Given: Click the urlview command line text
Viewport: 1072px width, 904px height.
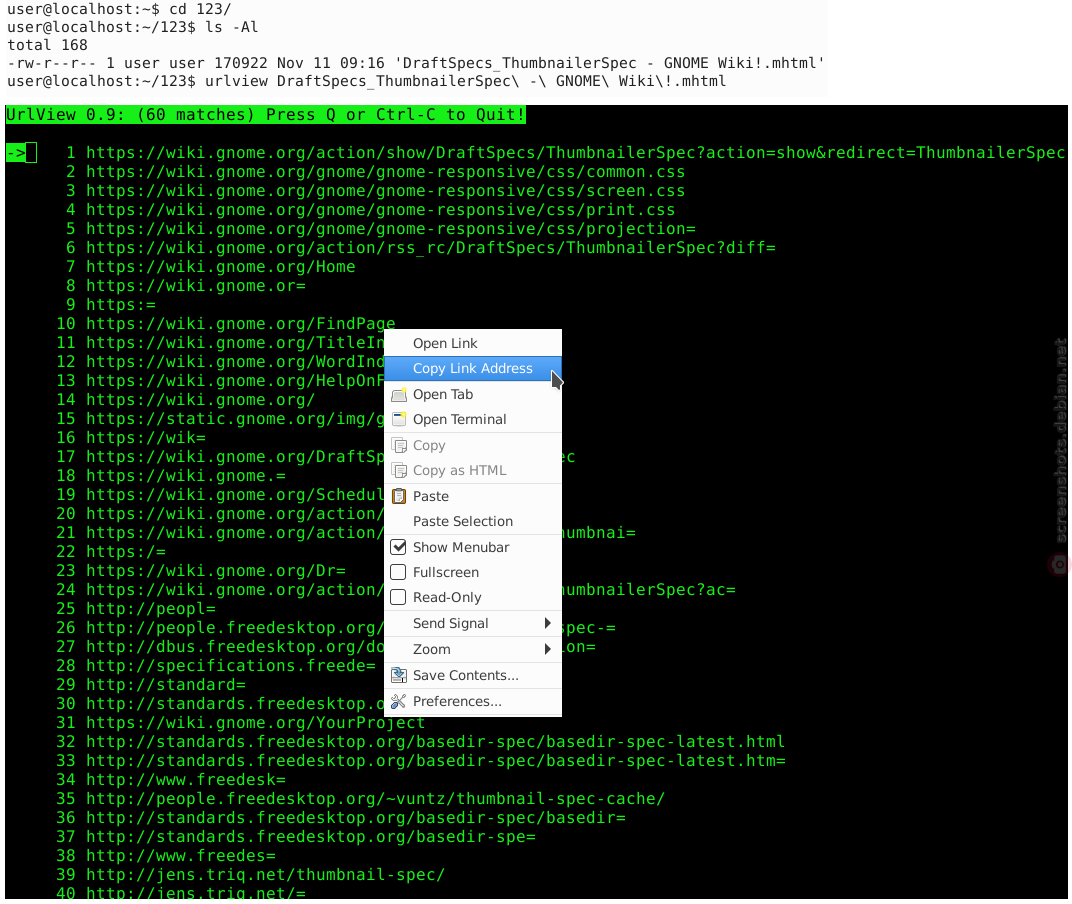Looking at the screenshot, I should tap(466, 81).
